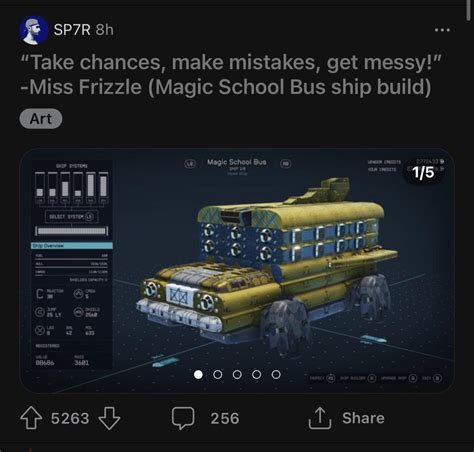Viewport: 474px width, 452px height.
Task: Select the Art flair tag
Action: [x=41, y=119]
